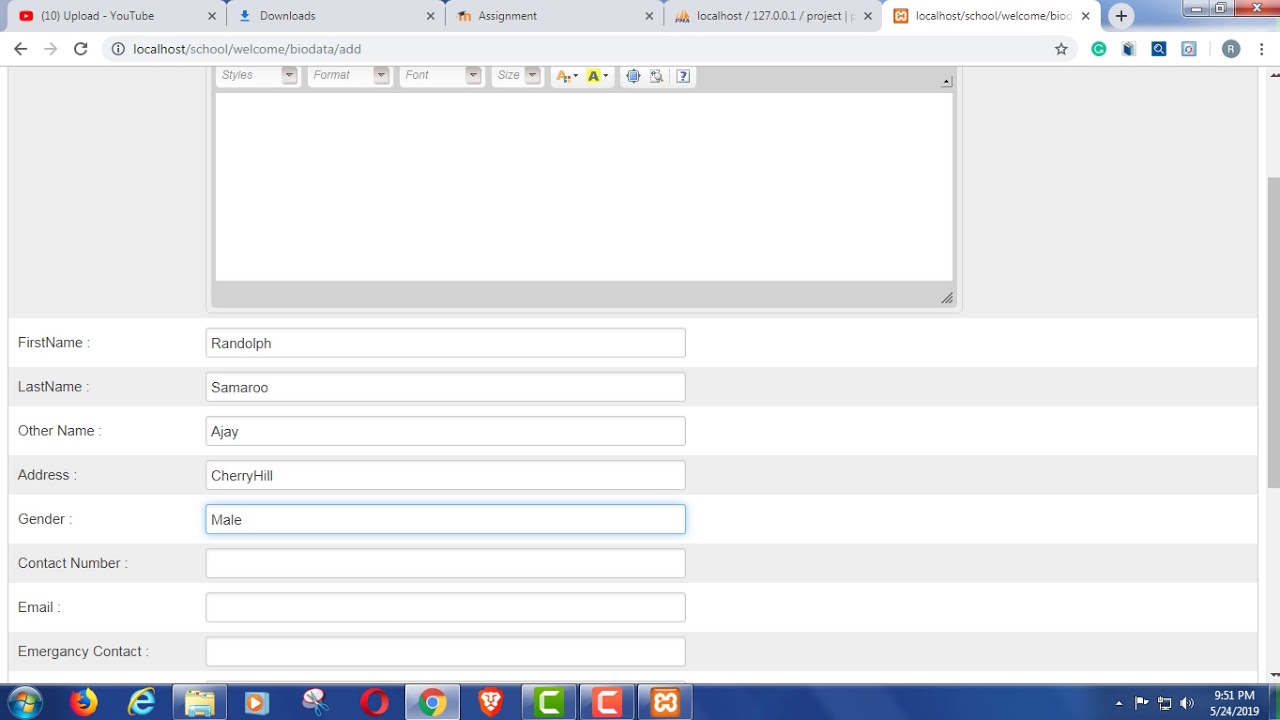1280x720 pixels.
Task: Collapse the editor toolbar arrow
Action: pos(947,82)
